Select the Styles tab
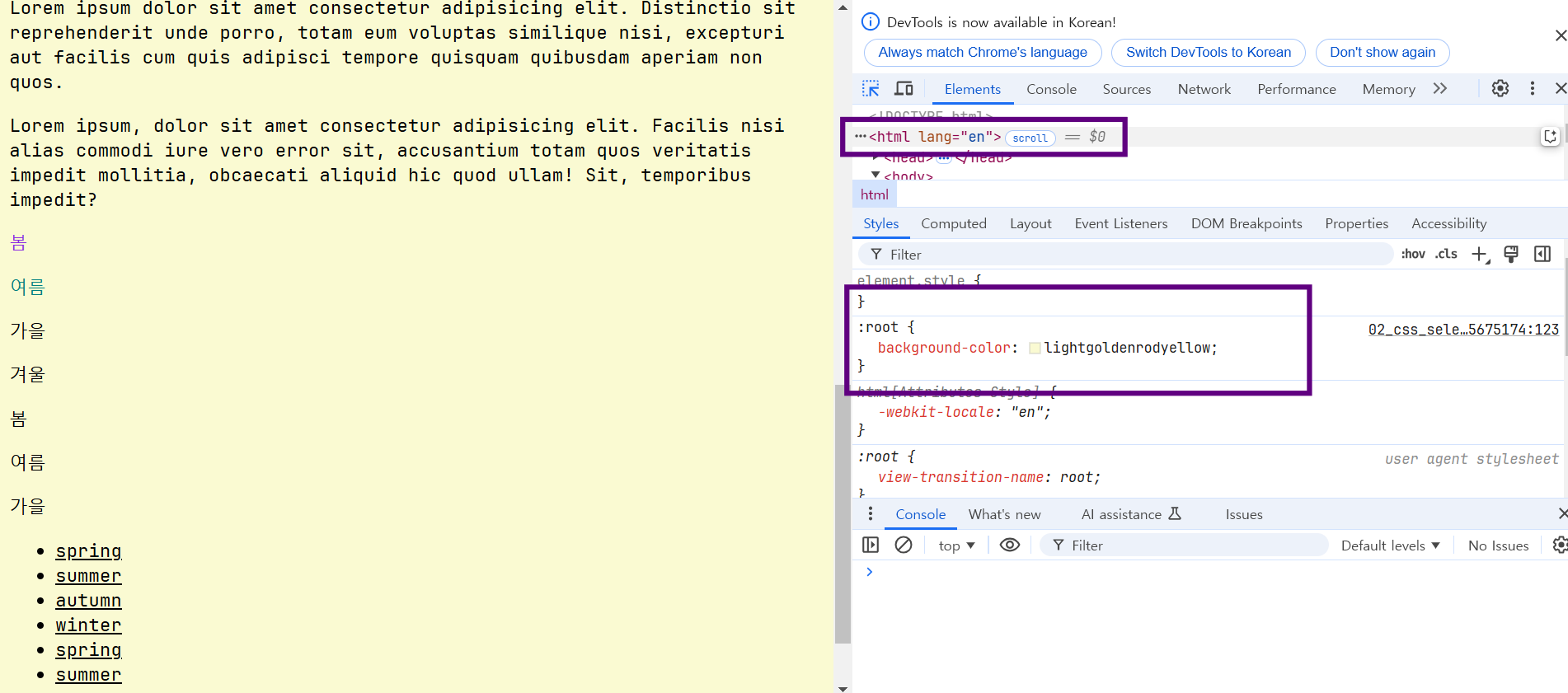1568x693 pixels. point(880,223)
